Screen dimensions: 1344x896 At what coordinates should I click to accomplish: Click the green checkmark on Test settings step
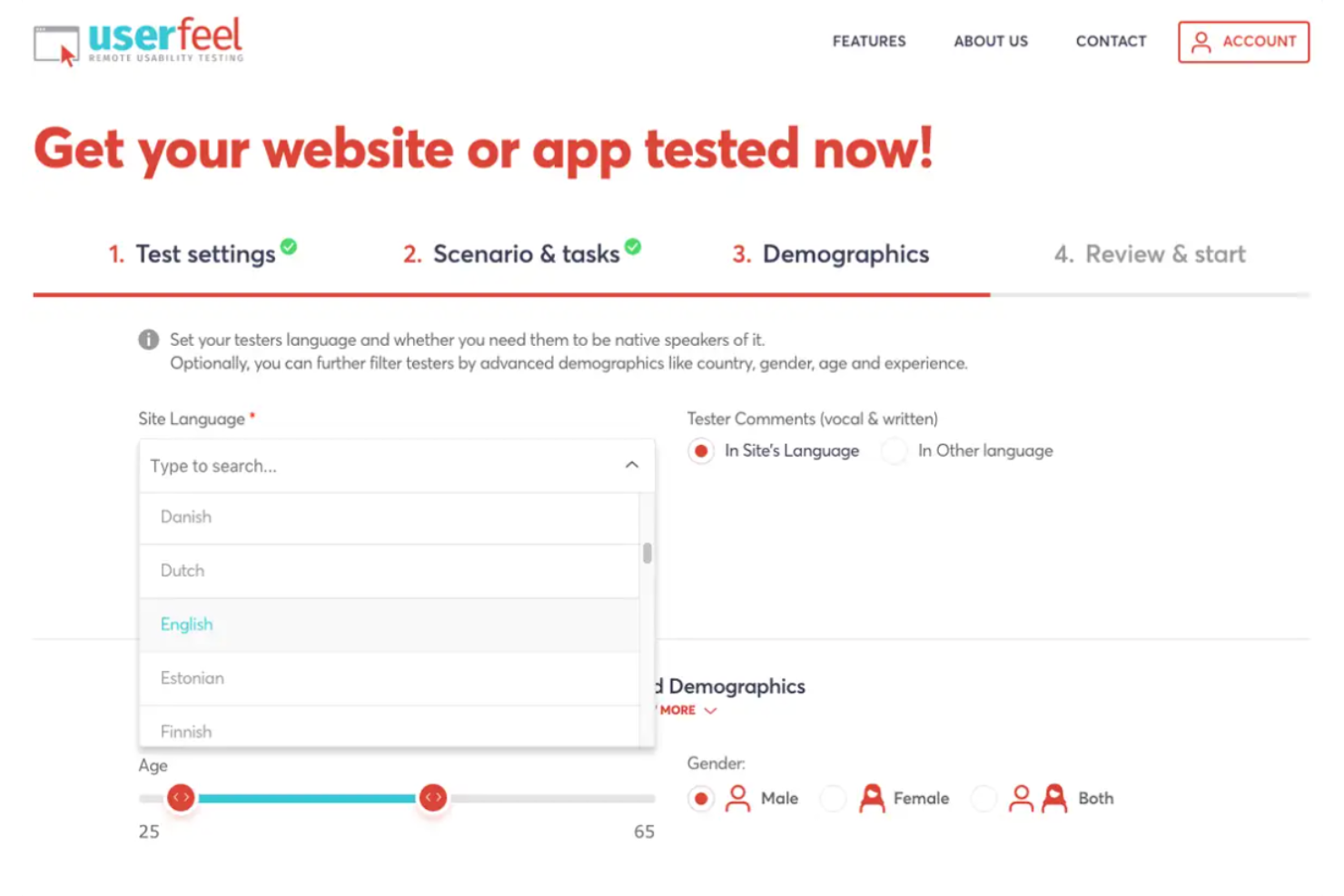pyautogui.click(x=287, y=245)
